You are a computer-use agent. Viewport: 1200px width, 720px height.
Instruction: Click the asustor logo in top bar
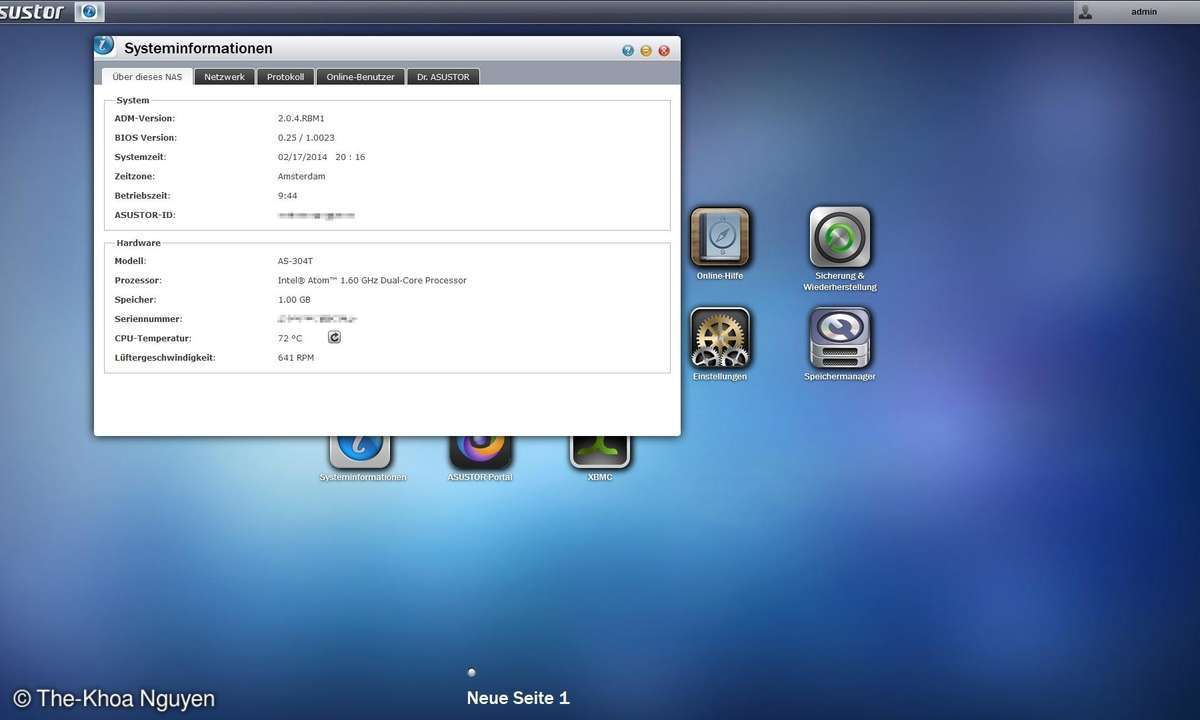tap(32, 12)
